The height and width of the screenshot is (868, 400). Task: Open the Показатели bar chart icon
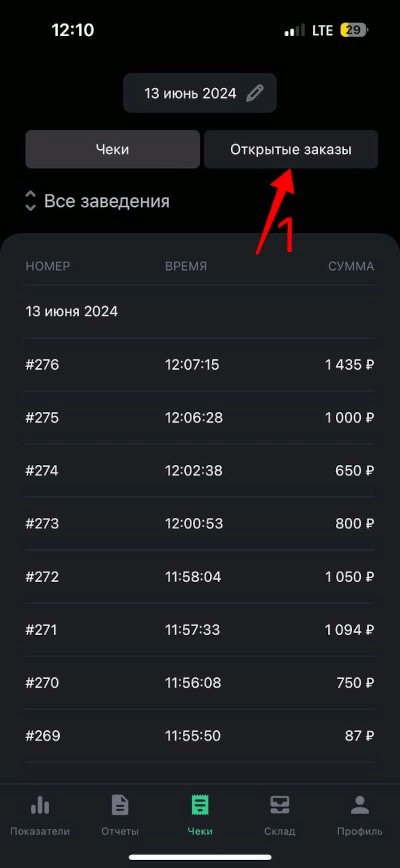[40, 805]
